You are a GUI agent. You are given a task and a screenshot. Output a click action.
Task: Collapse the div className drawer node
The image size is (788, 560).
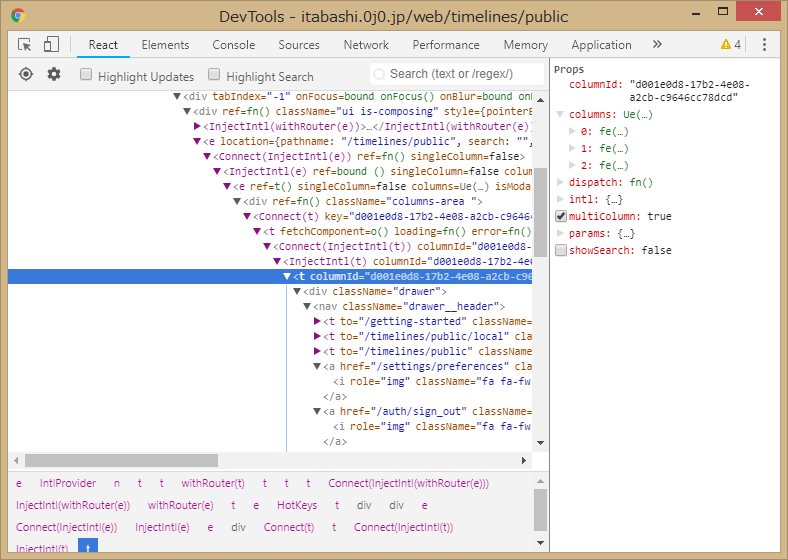(297, 292)
